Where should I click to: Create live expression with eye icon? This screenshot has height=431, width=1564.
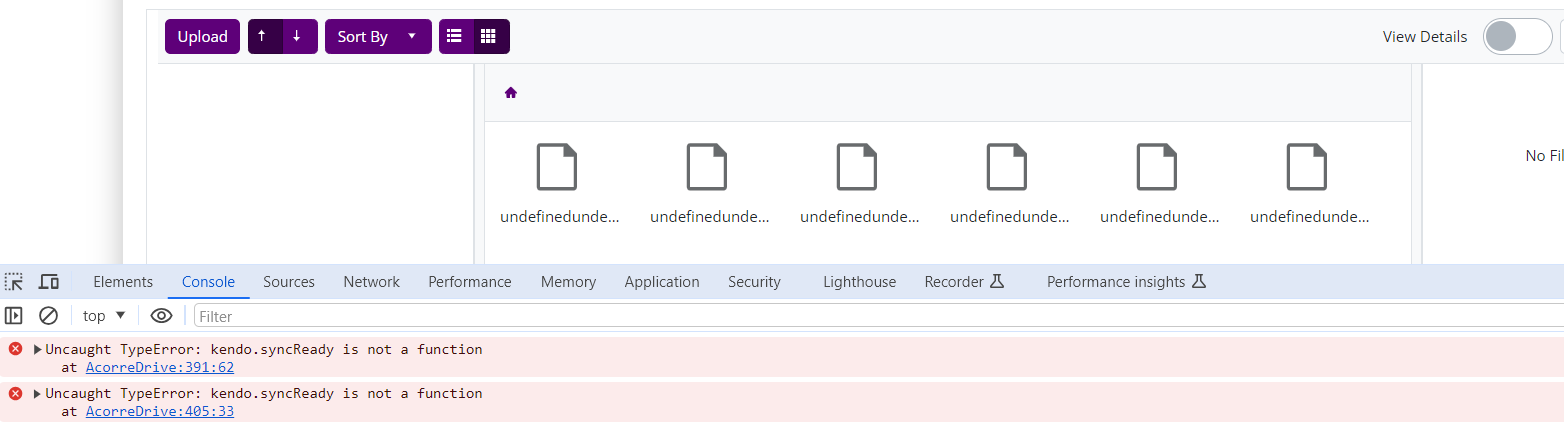coord(161,316)
